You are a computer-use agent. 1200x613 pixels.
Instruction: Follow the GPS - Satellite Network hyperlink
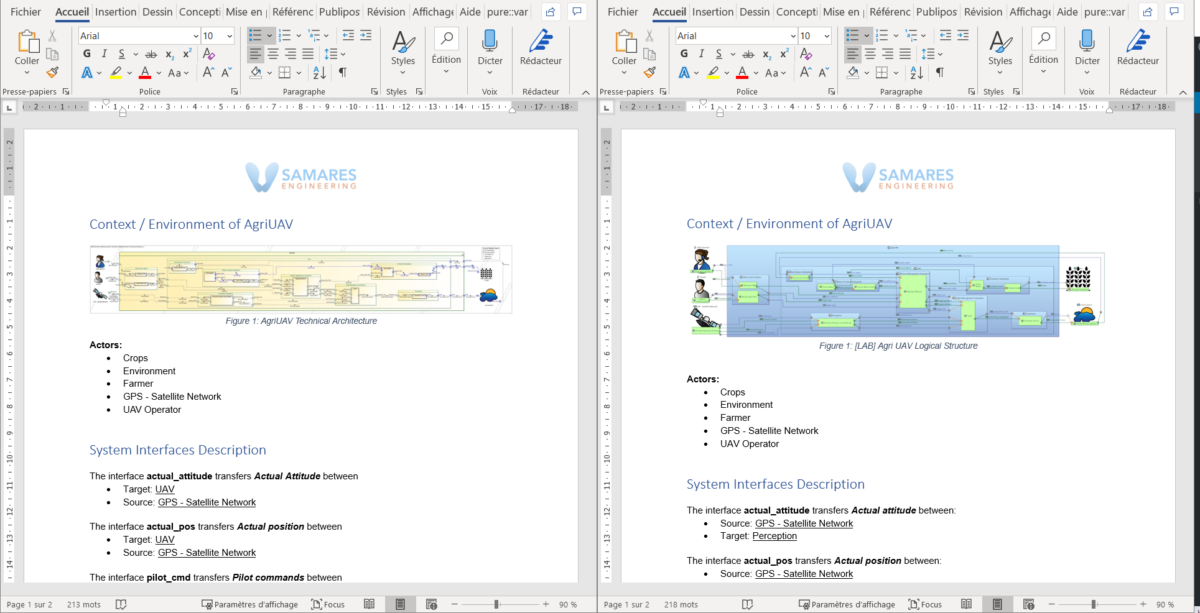206,501
